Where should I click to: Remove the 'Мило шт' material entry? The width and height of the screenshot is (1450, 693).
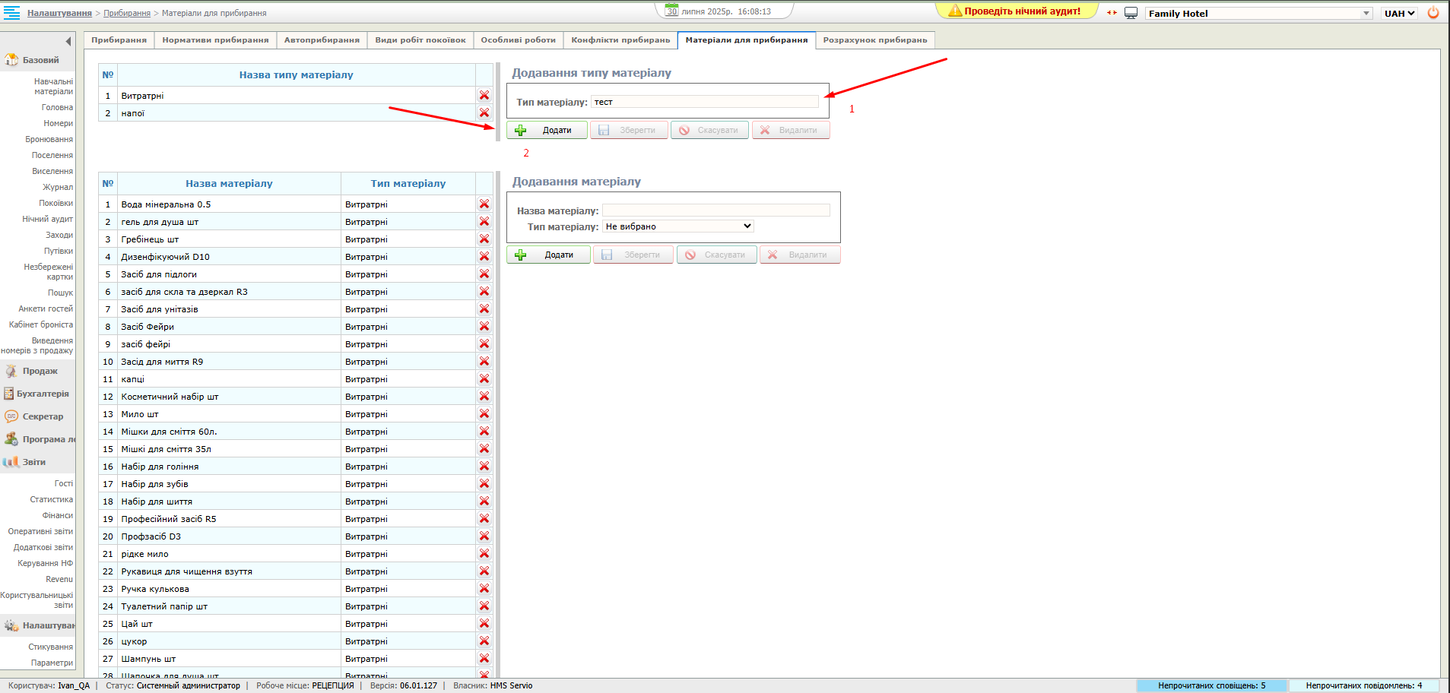(484, 414)
